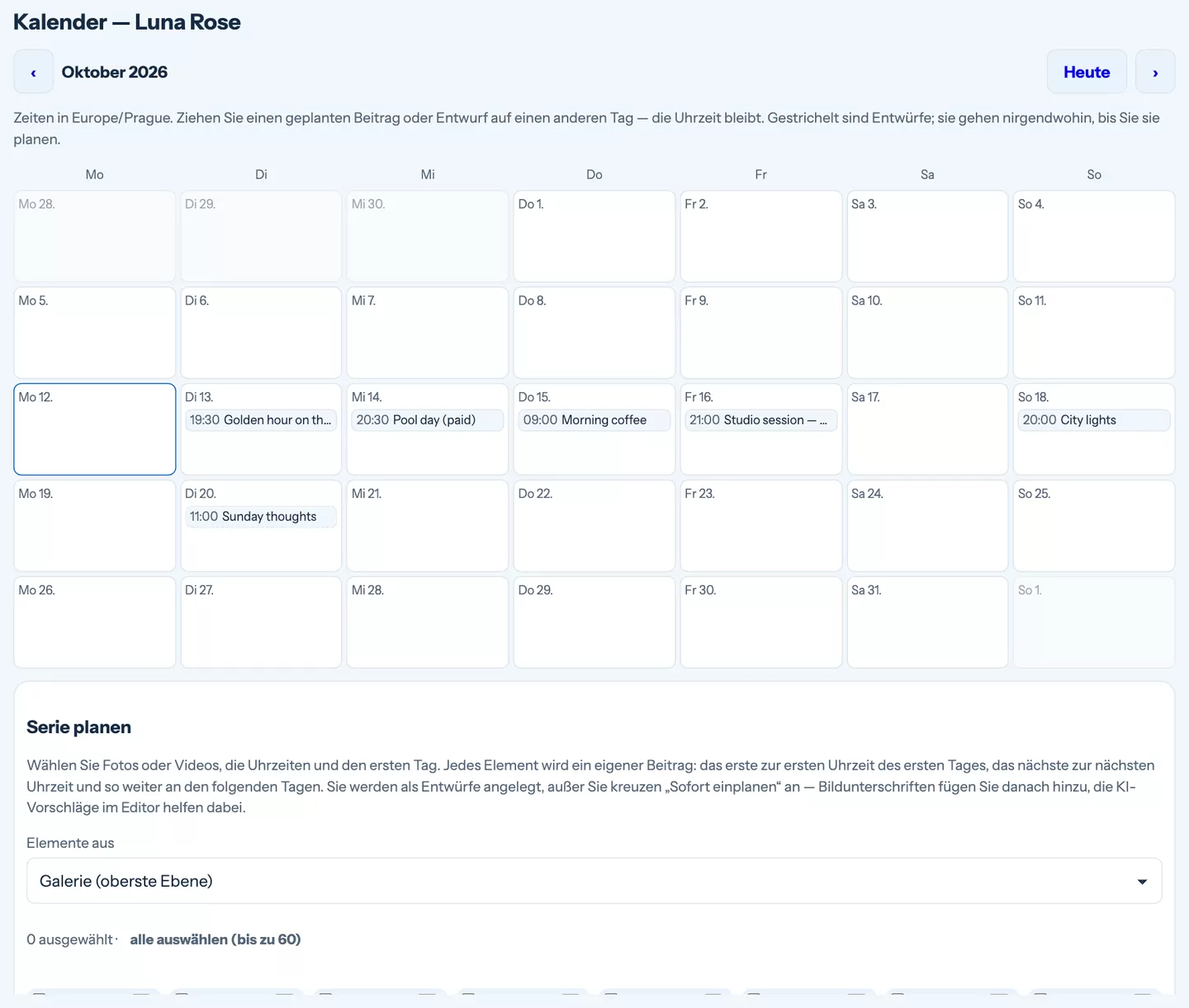Open the 09:00 Morning coffee post
The height and width of the screenshot is (1008, 1189).
[594, 420]
